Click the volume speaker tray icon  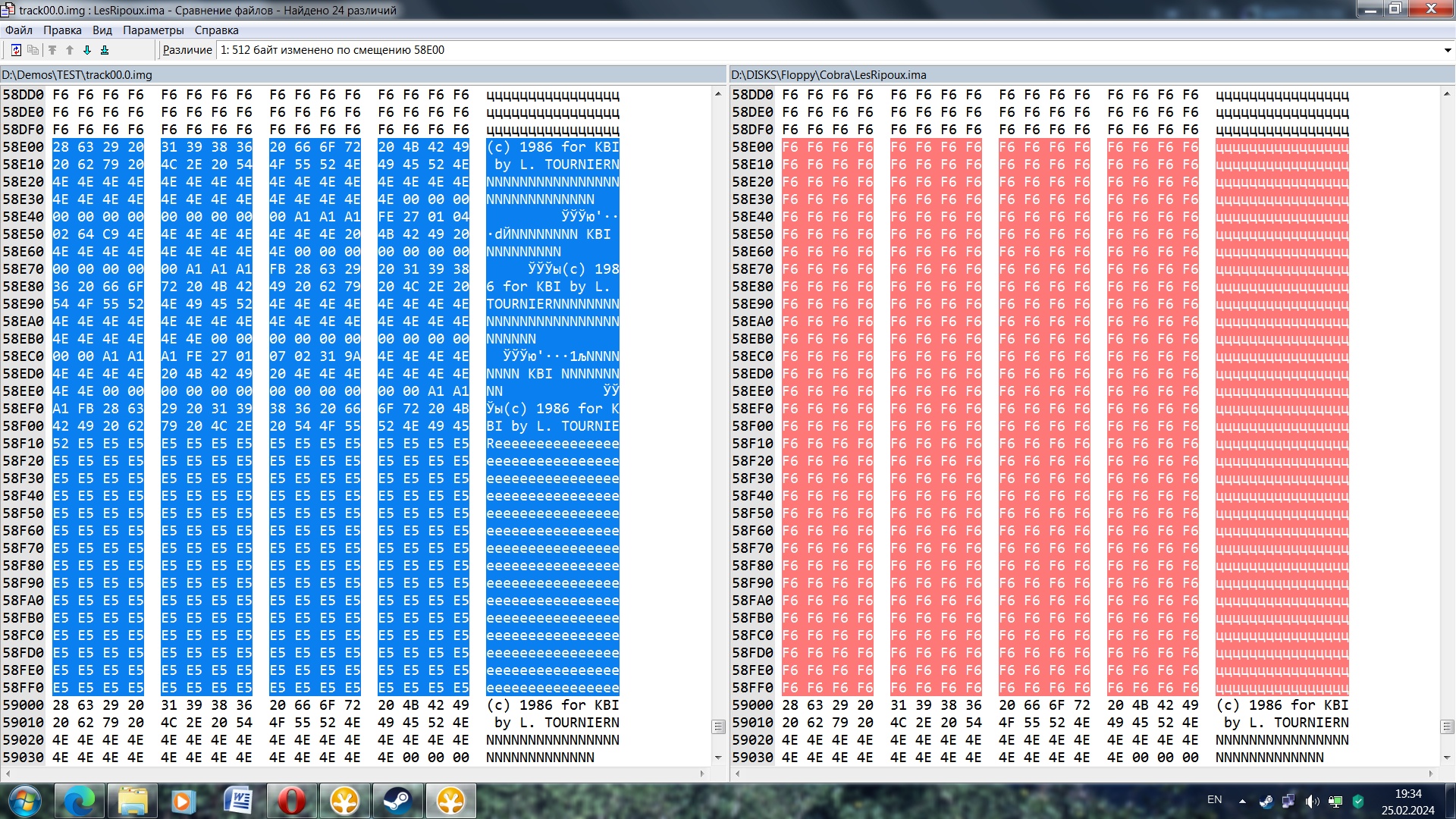pyautogui.click(x=1311, y=801)
